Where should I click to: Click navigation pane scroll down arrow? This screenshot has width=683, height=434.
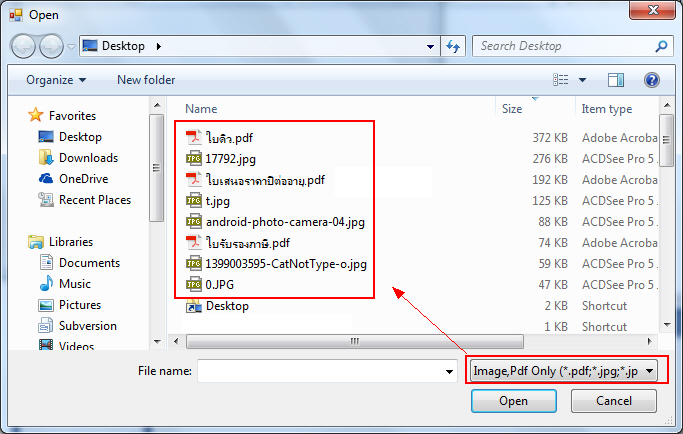click(157, 342)
